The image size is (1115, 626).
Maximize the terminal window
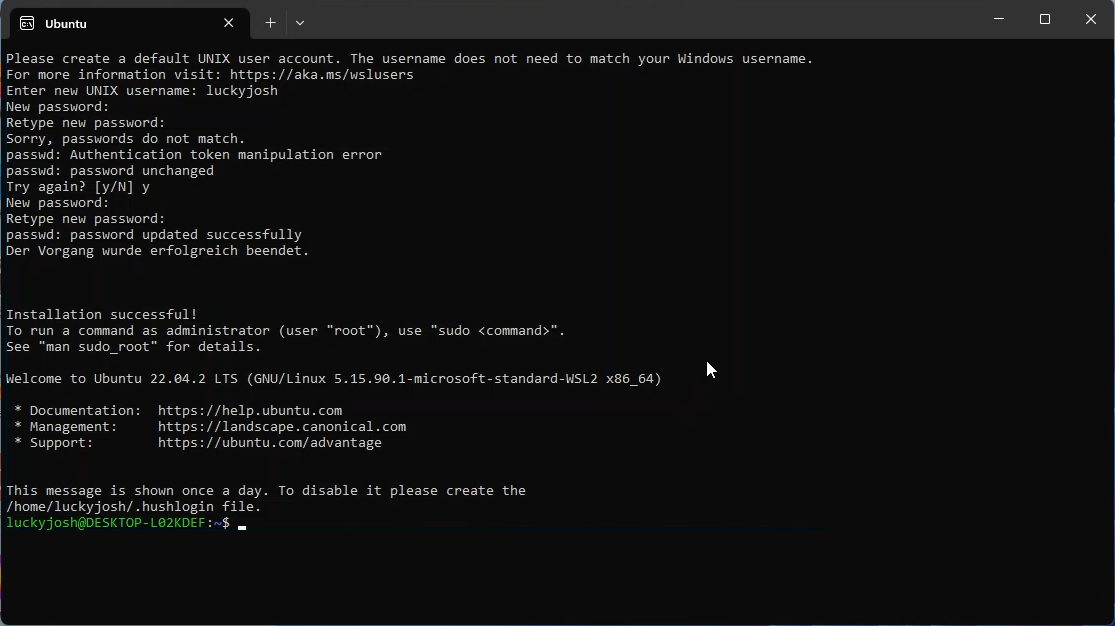pyautogui.click(x=1045, y=19)
